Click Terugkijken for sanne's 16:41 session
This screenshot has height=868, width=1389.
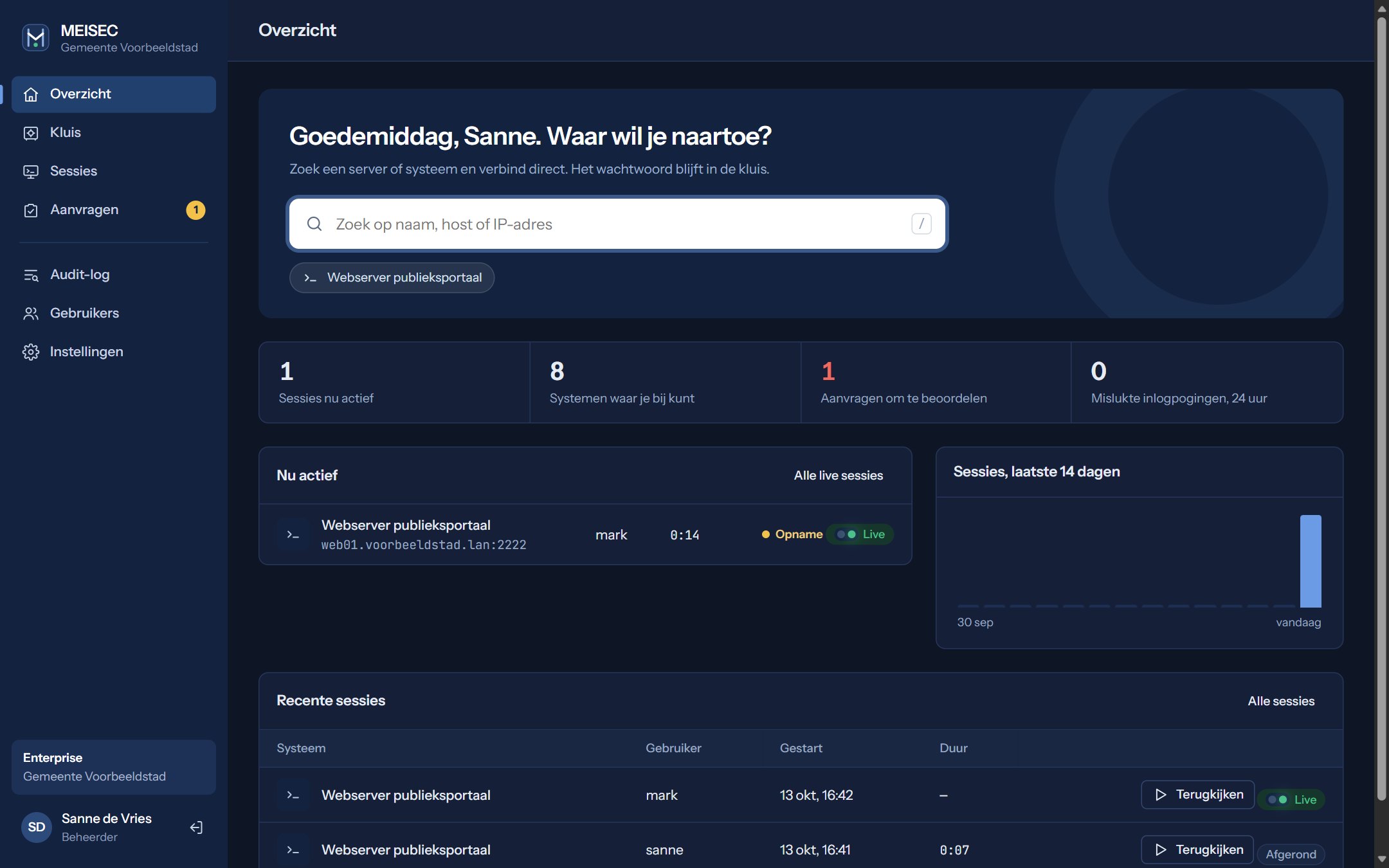[x=1197, y=850]
